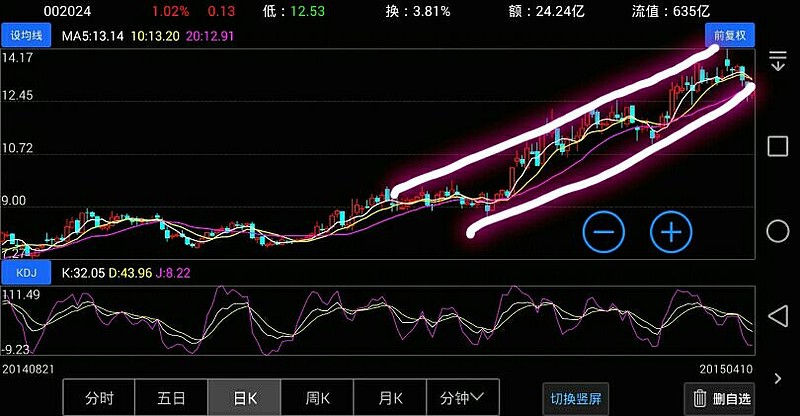The width and height of the screenshot is (800, 416).
Task: Tap the J:8.22 indicator value
Action: coord(173,273)
